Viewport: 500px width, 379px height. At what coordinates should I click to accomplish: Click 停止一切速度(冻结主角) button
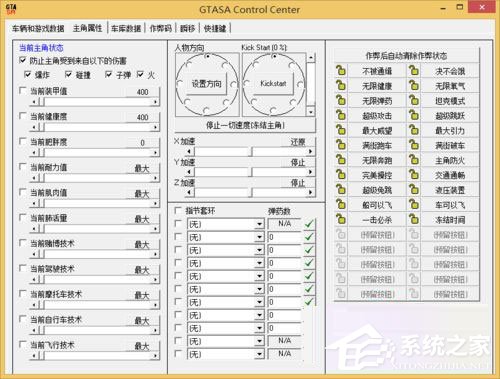point(245,125)
